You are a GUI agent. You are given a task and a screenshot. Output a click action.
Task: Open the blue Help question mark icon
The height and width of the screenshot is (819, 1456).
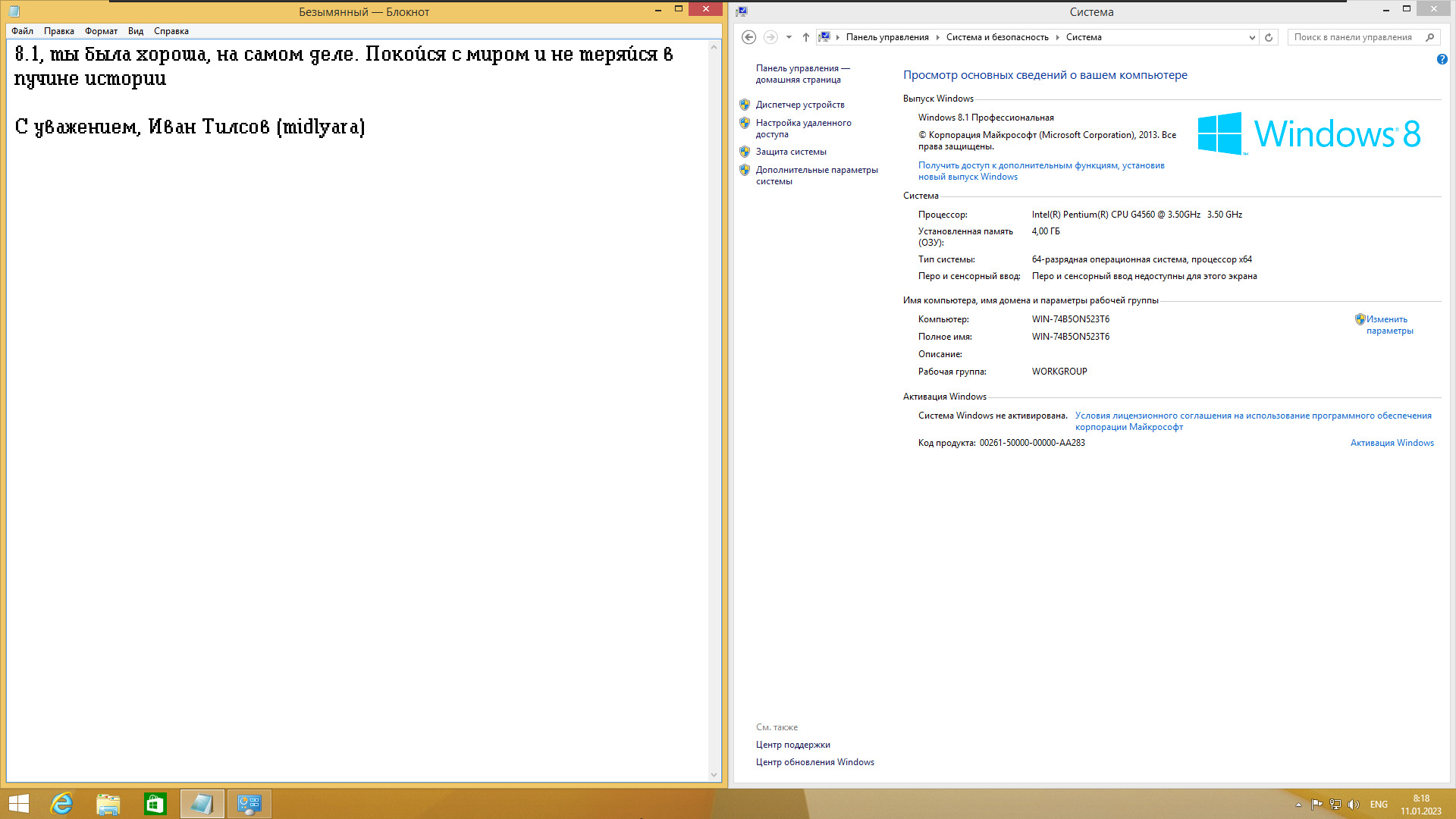(1442, 59)
